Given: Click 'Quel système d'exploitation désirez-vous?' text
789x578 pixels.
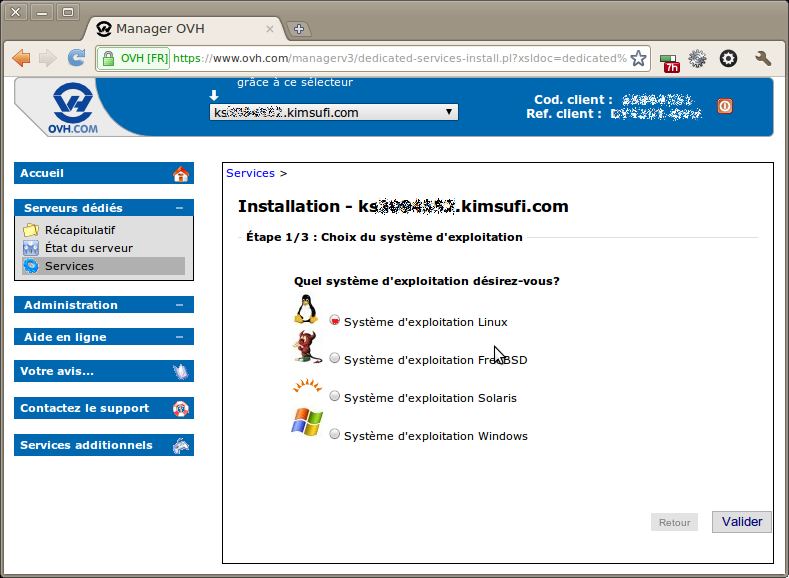Looking at the screenshot, I should (x=427, y=281).
